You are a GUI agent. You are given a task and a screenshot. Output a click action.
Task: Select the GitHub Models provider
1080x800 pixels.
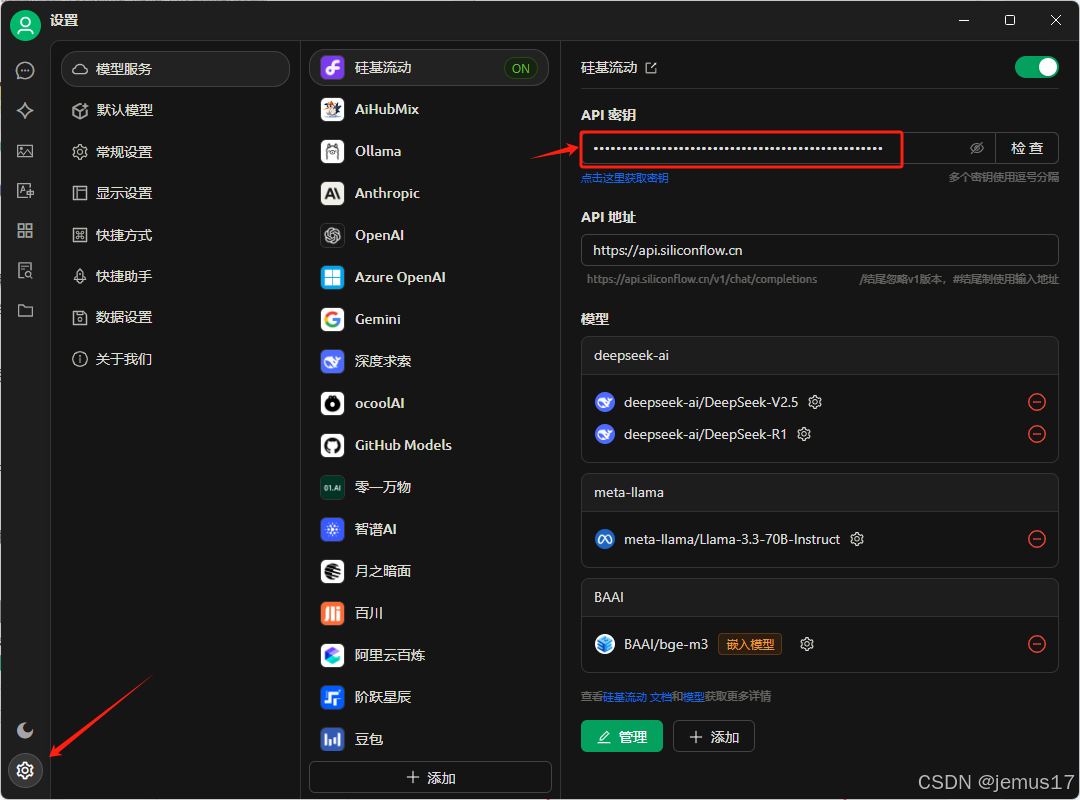click(x=429, y=445)
